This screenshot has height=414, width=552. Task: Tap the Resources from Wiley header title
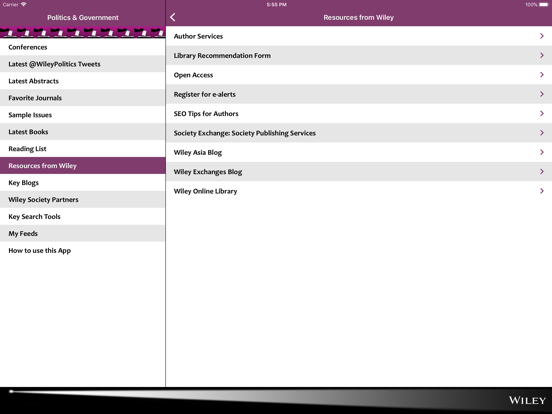(x=358, y=18)
